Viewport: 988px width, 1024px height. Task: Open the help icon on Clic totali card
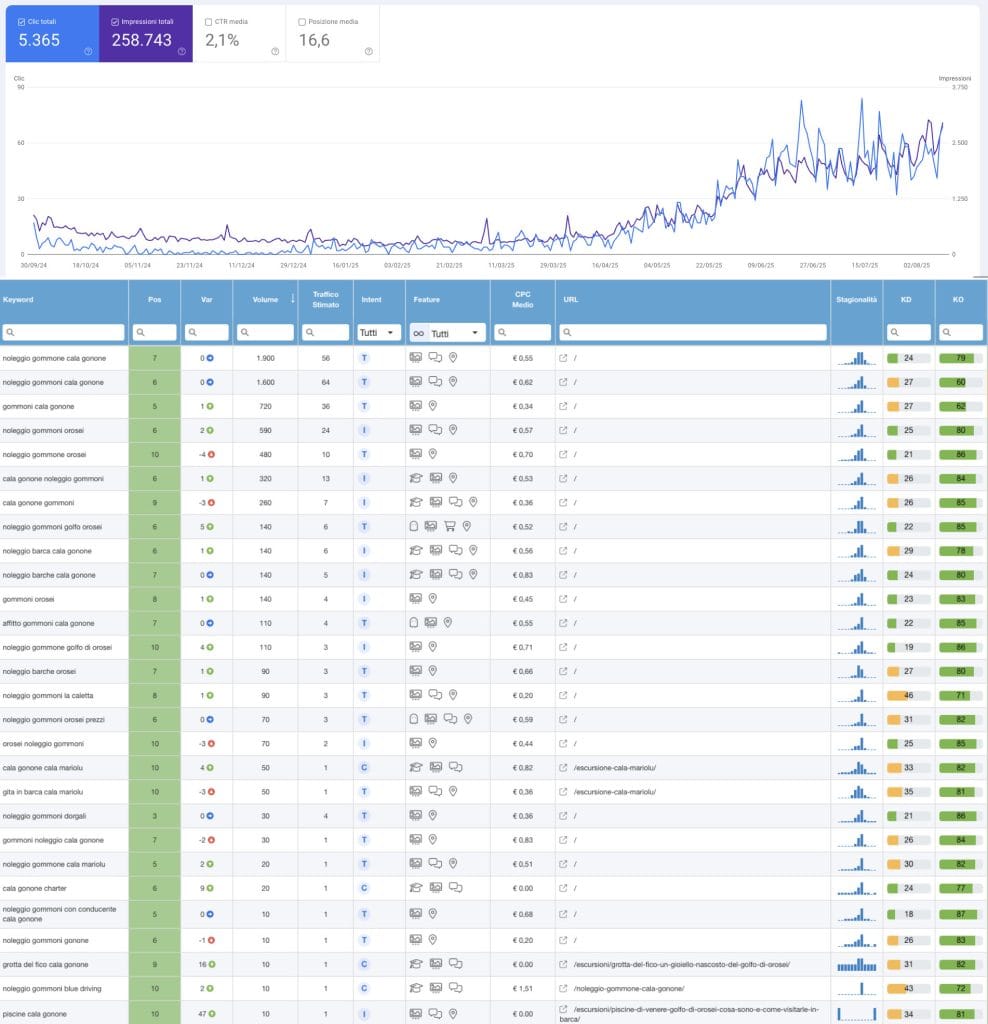tap(88, 52)
